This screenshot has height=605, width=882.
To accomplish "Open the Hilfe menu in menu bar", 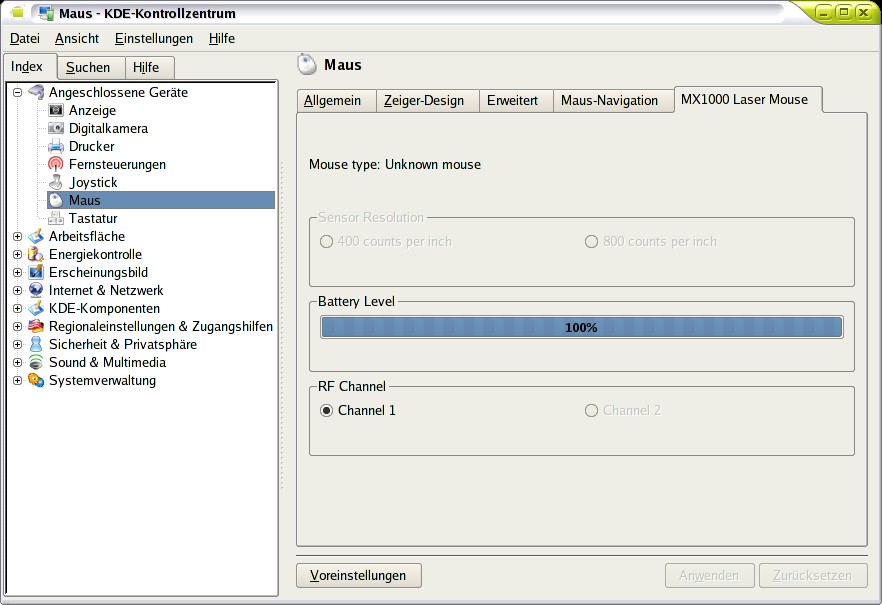I will (x=222, y=38).
